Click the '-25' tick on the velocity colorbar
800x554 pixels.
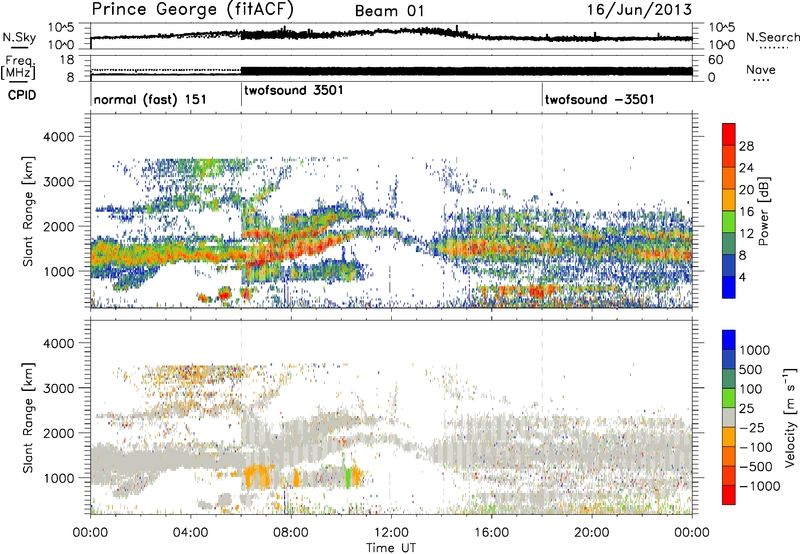point(752,427)
